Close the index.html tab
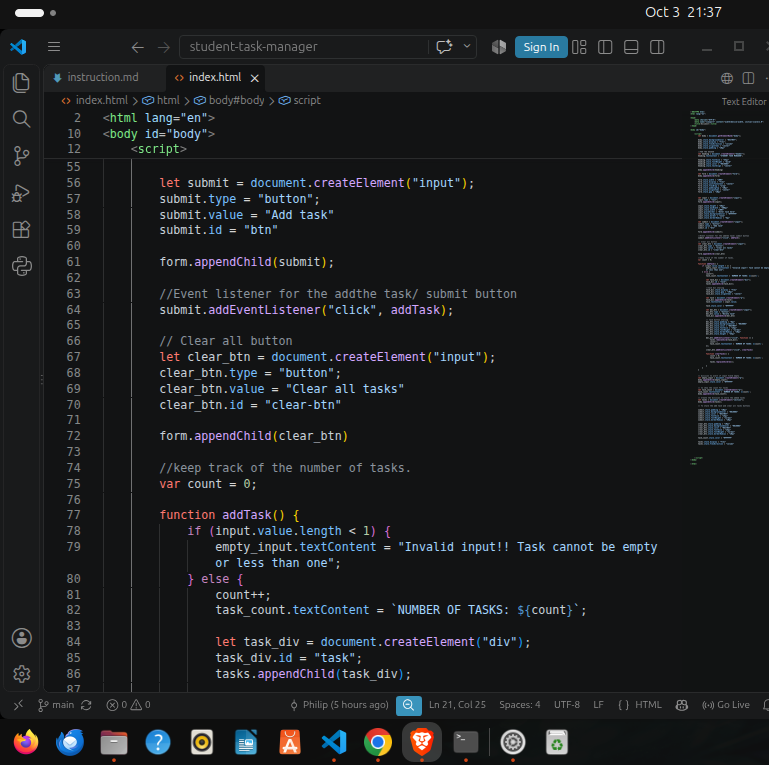 pyautogui.click(x=255, y=78)
